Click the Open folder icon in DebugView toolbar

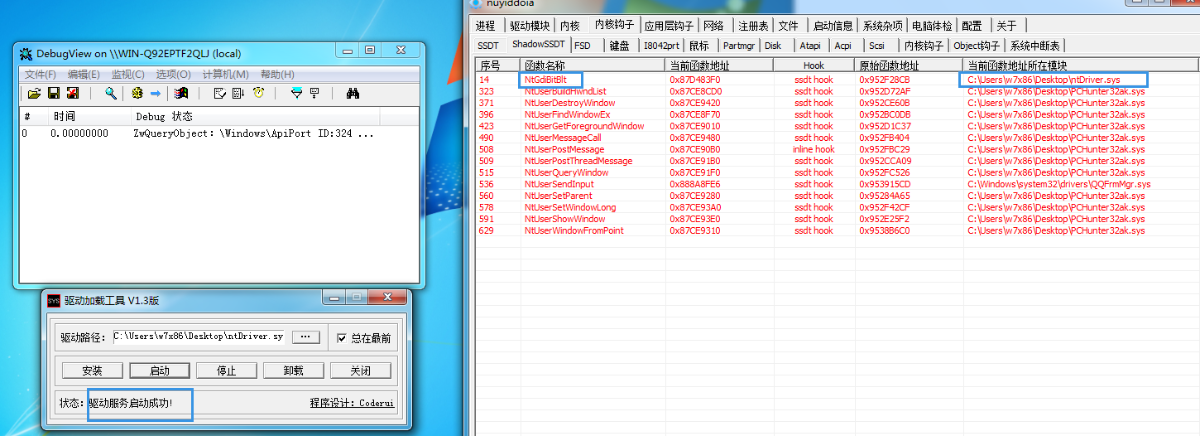pyautogui.click(x=34, y=93)
